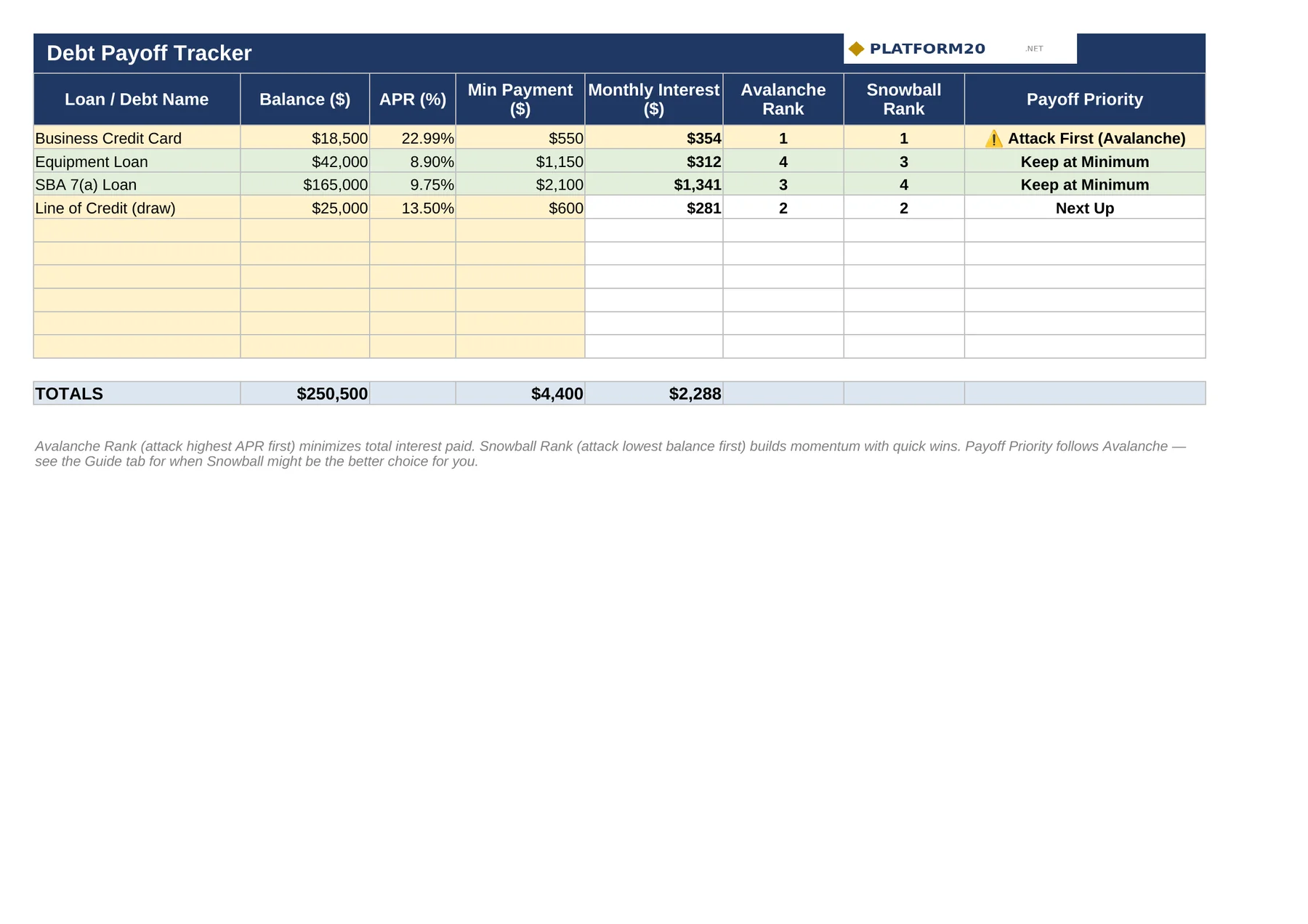Click the $312 monthly interest cell

pyautogui.click(x=654, y=161)
